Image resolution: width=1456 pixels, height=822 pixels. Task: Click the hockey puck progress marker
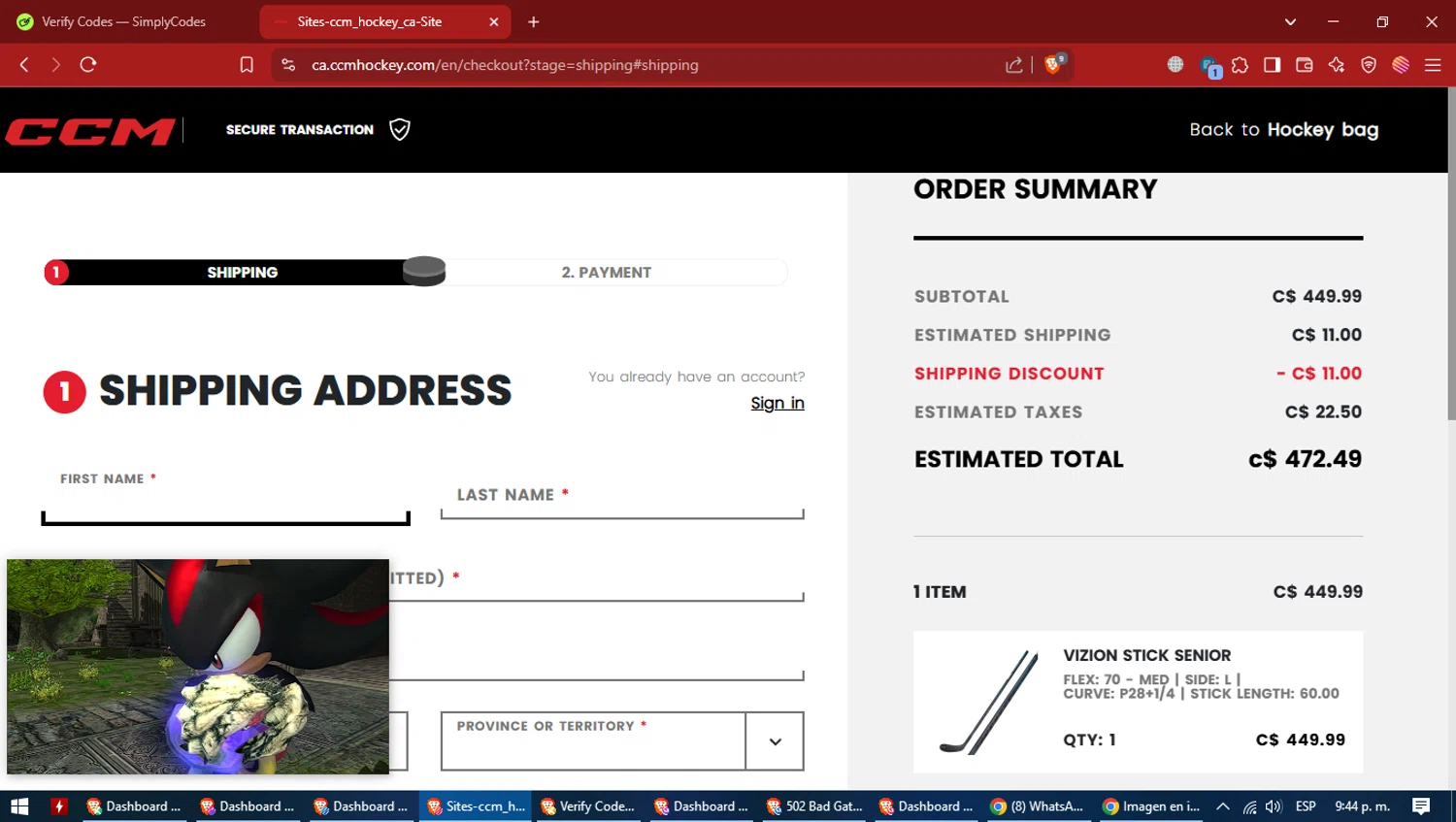424,271
